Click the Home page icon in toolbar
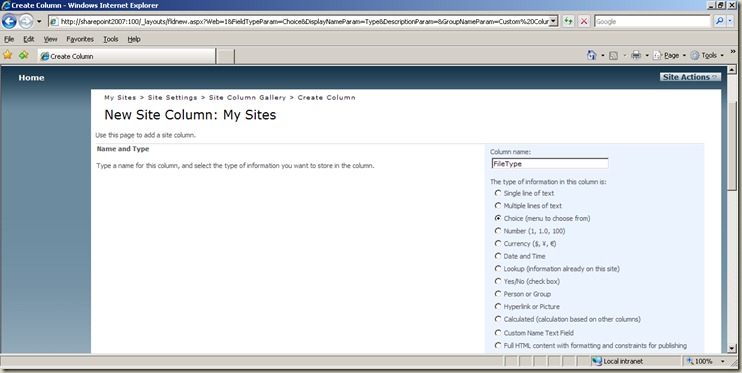This screenshot has height=373, width=742. point(592,55)
